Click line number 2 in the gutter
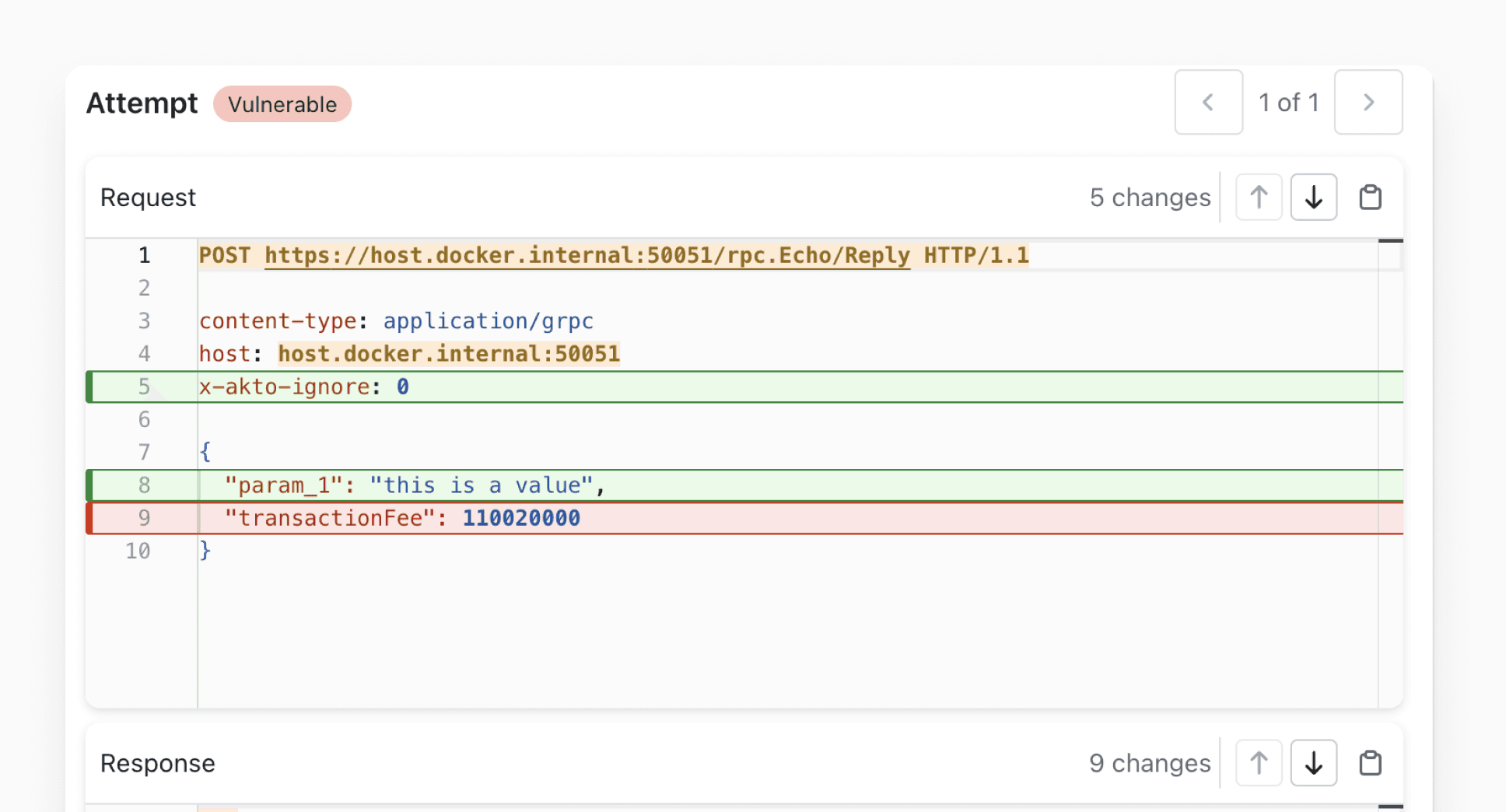The width and height of the screenshot is (1506, 812). click(x=144, y=288)
